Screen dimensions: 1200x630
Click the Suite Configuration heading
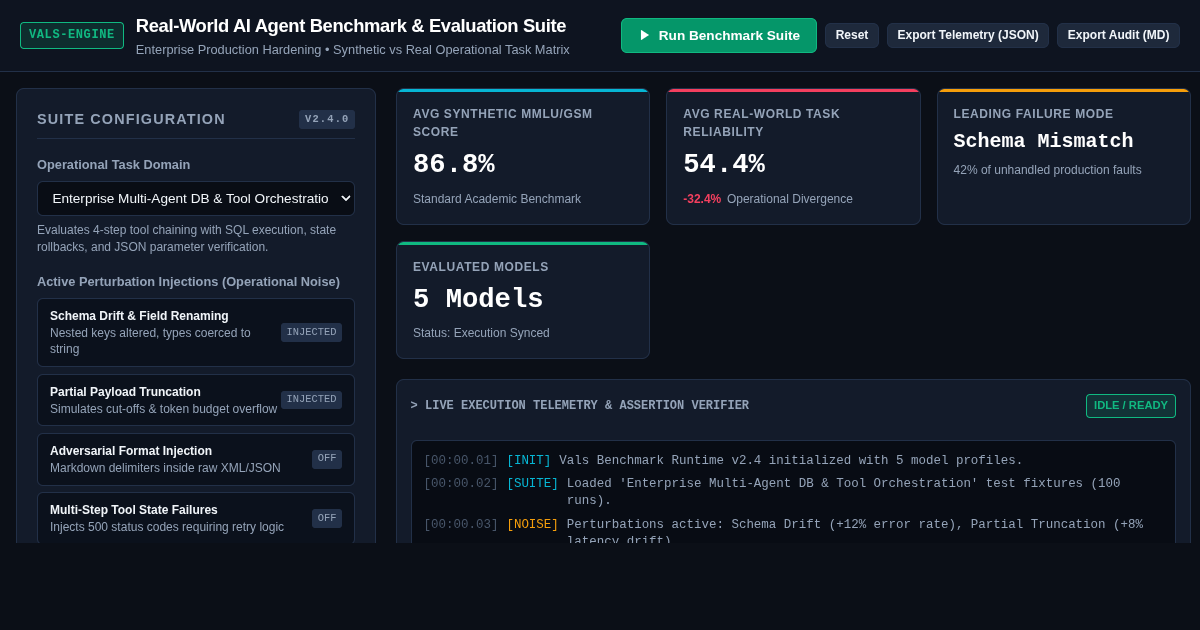click(x=131, y=119)
